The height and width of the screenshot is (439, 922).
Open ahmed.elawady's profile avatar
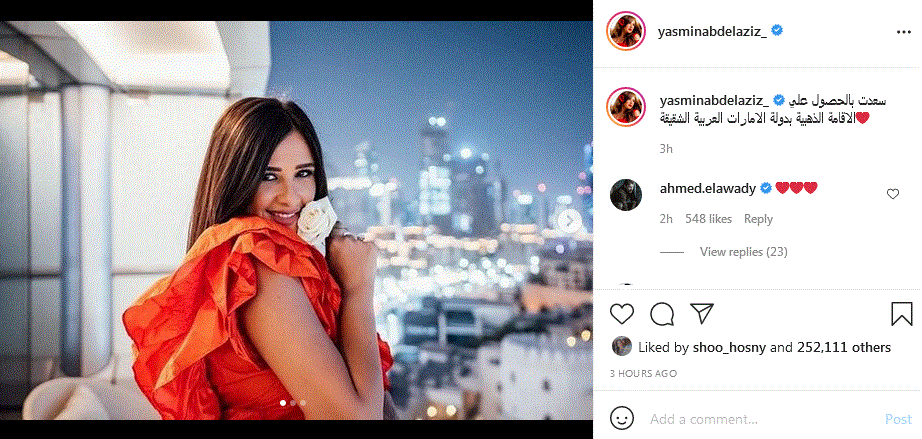[626, 195]
